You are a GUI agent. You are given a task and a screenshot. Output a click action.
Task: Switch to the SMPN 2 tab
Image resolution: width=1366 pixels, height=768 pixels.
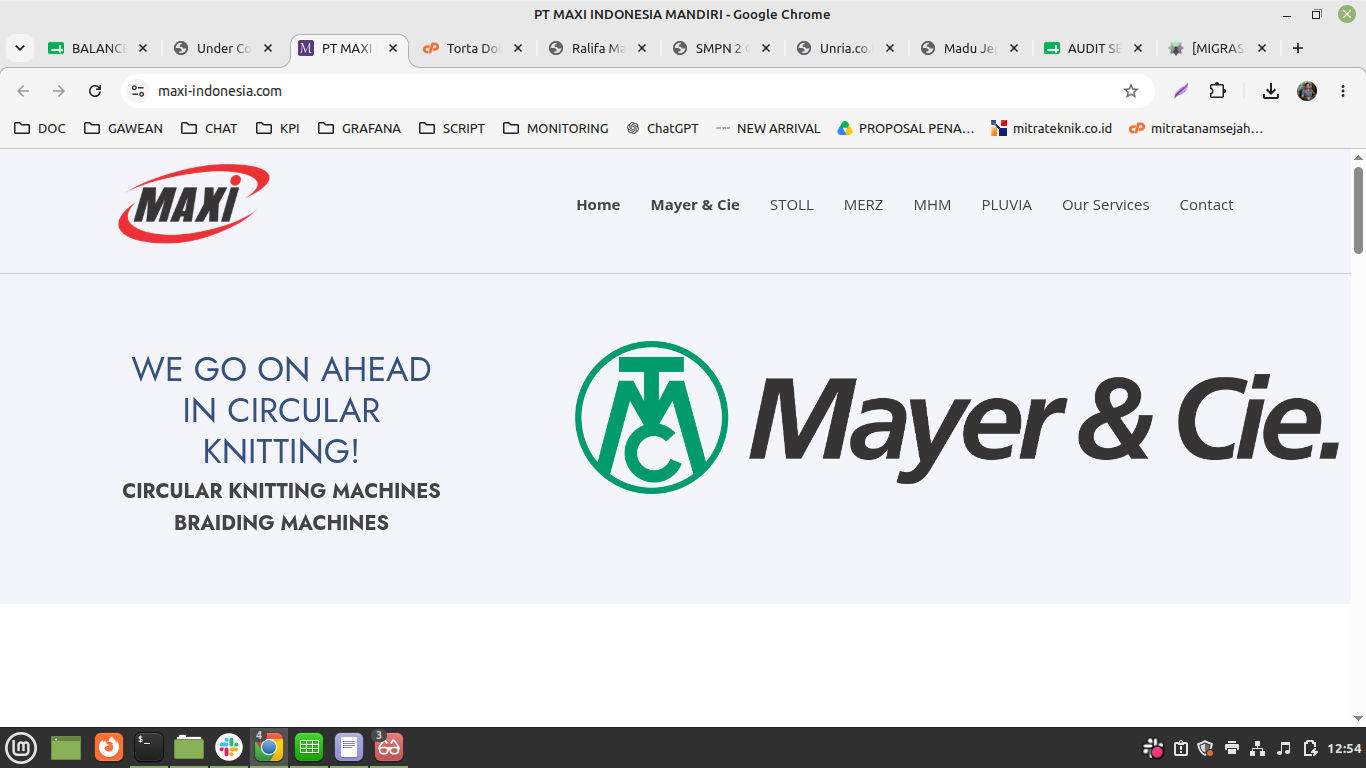pos(720,48)
